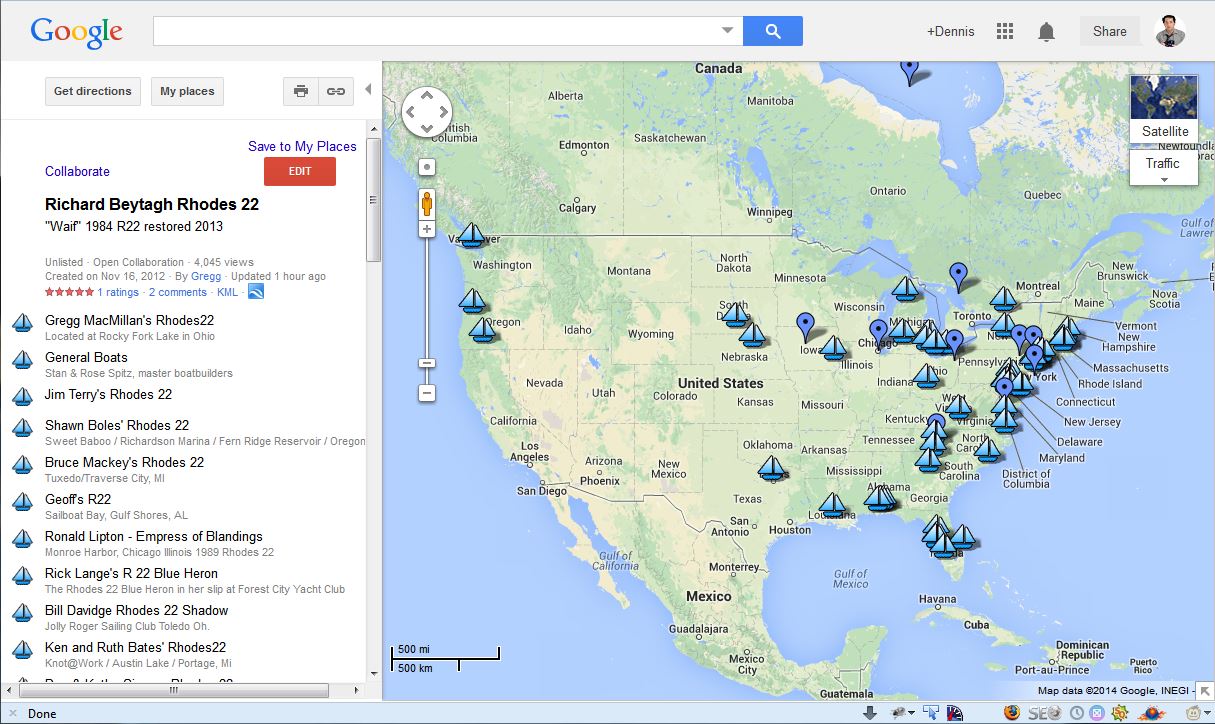Zoom in with the plus button
1215x724 pixels.
click(427, 229)
